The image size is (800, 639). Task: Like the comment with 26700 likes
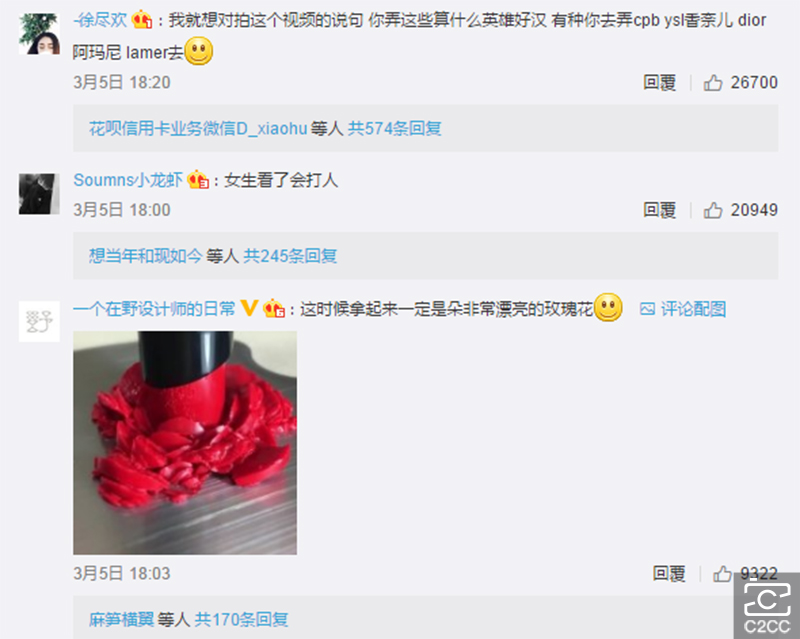click(713, 83)
